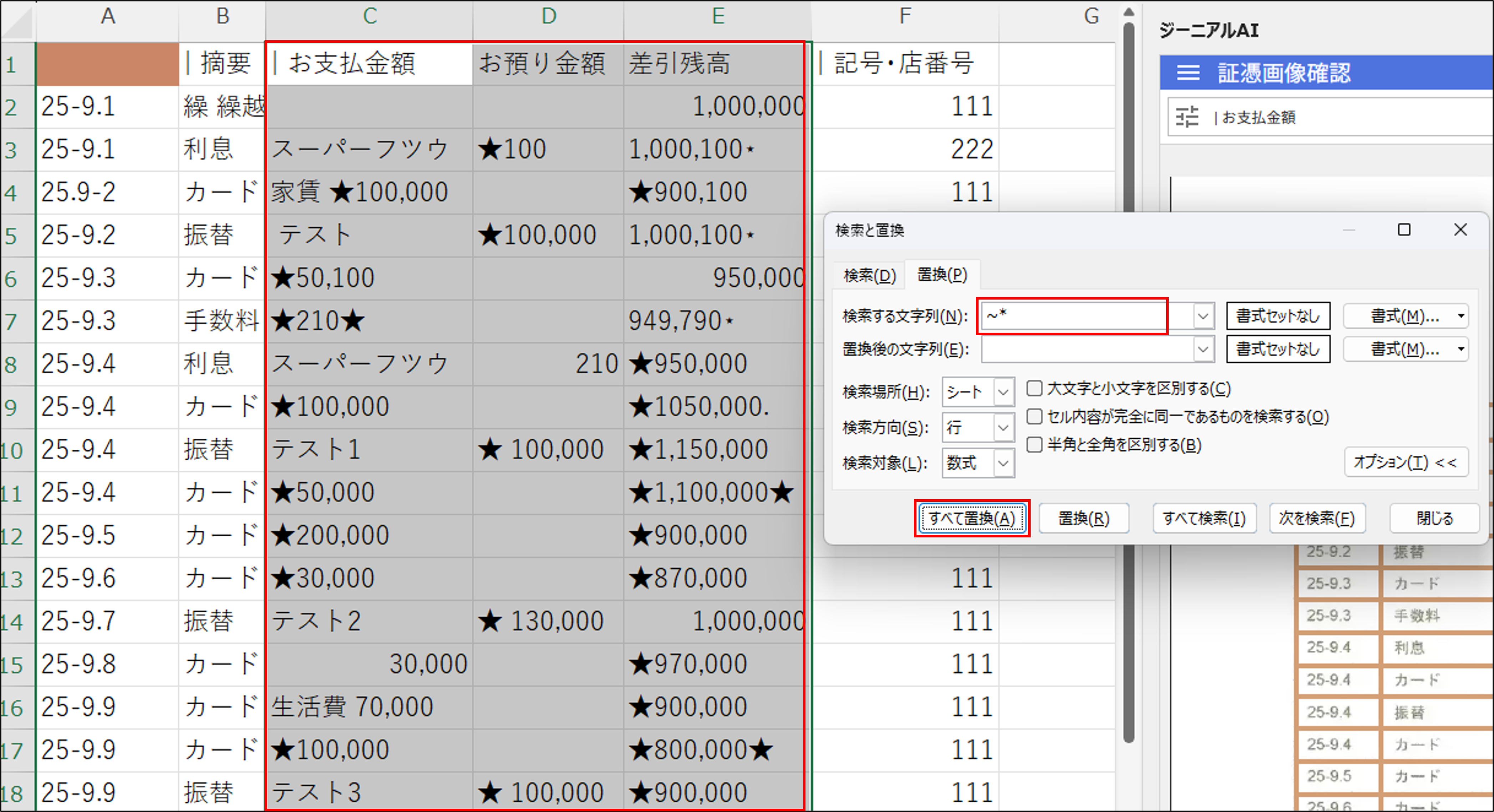
Task: Check セル内容が完全に同一であるものを検索する option
Action: tap(1034, 417)
